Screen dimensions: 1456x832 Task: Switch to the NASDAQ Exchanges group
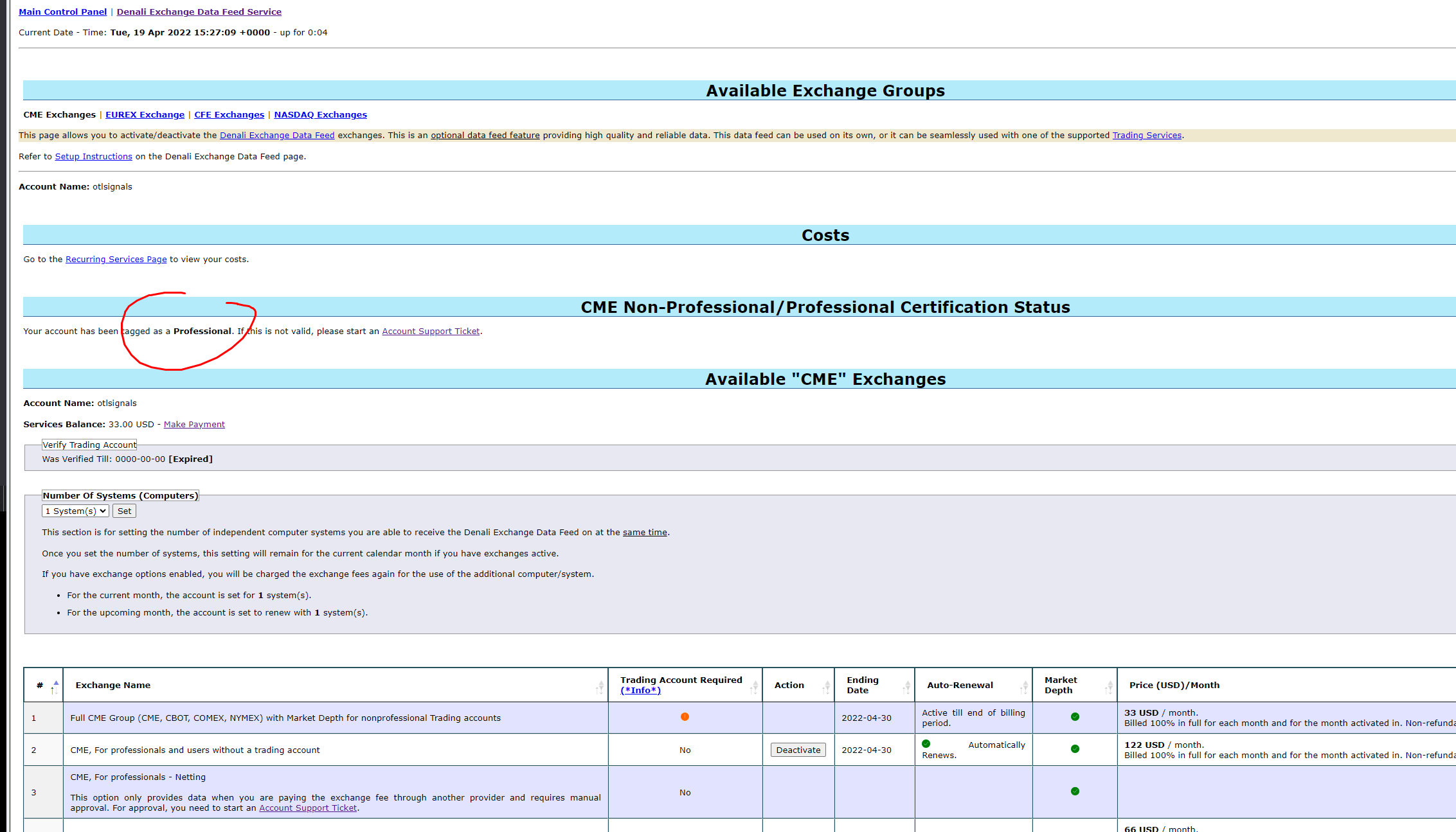pos(320,115)
